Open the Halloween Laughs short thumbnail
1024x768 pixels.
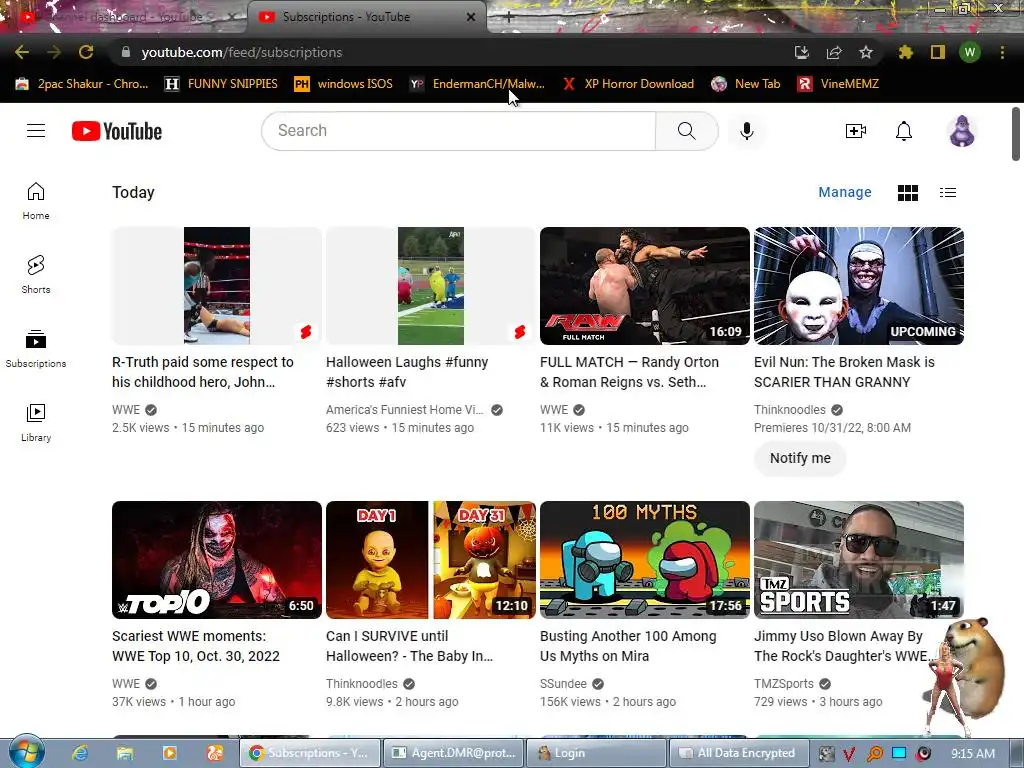click(x=431, y=285)
